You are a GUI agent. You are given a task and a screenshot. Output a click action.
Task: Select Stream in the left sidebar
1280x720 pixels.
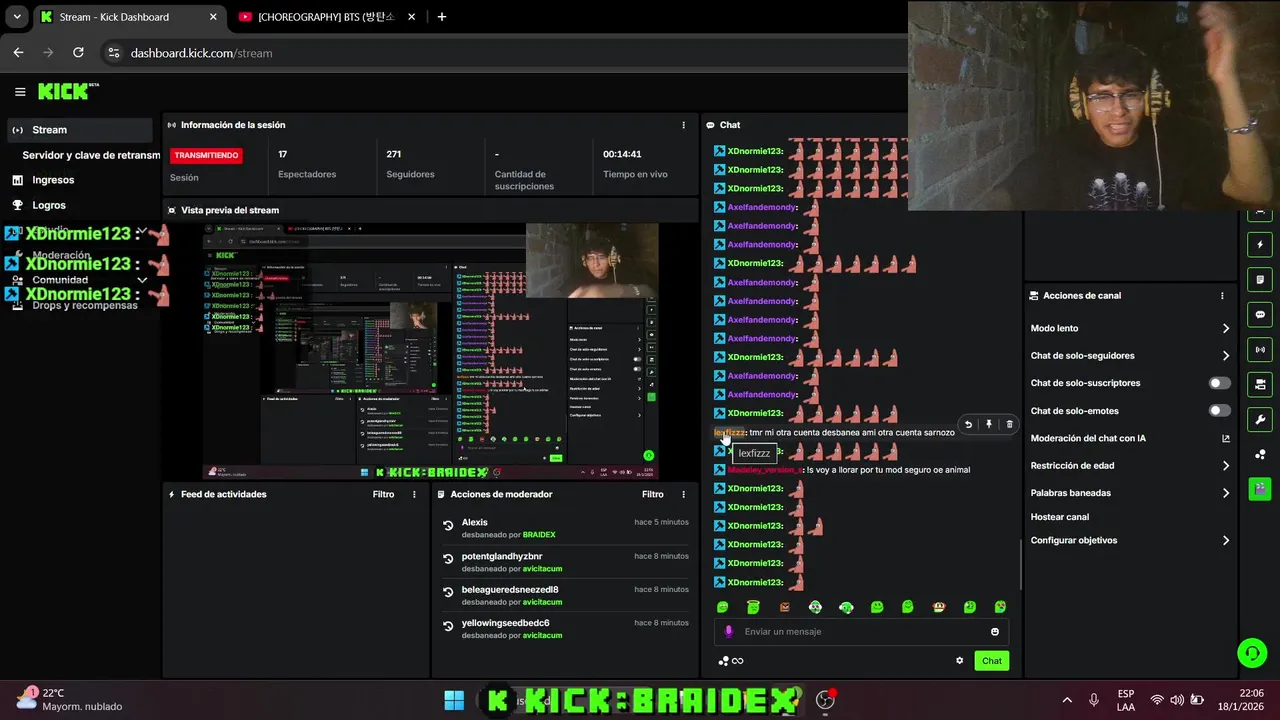tap(80, 130)
